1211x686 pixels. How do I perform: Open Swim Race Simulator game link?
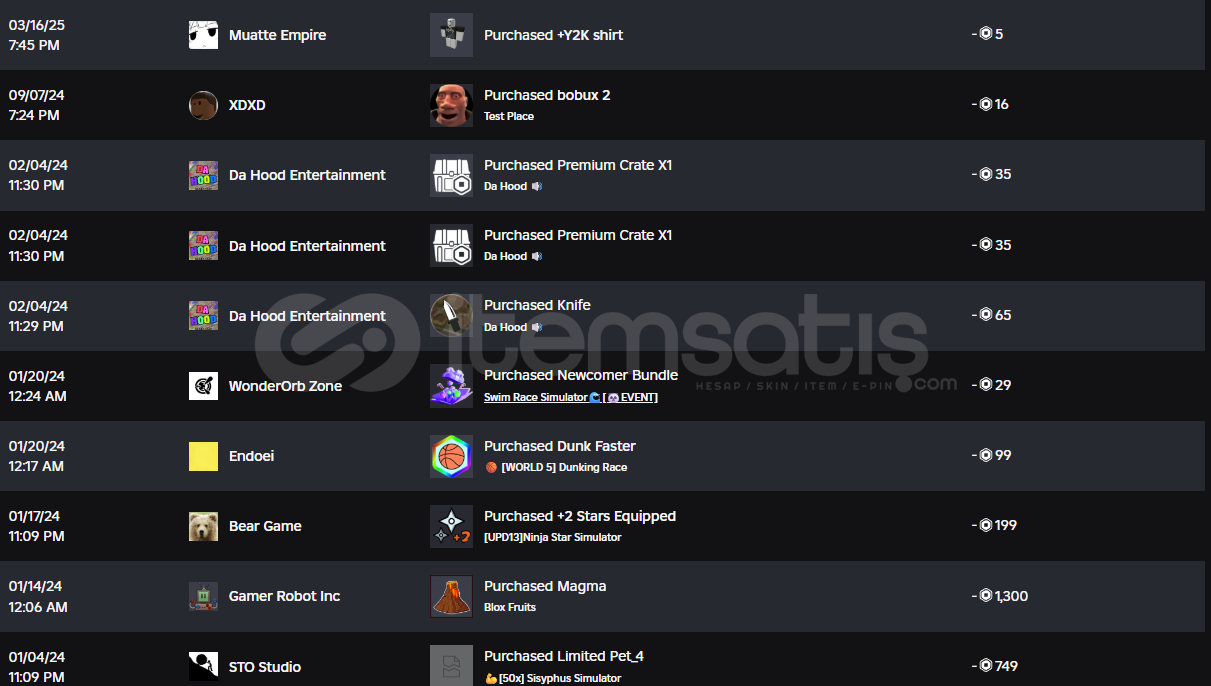(571, 397)
